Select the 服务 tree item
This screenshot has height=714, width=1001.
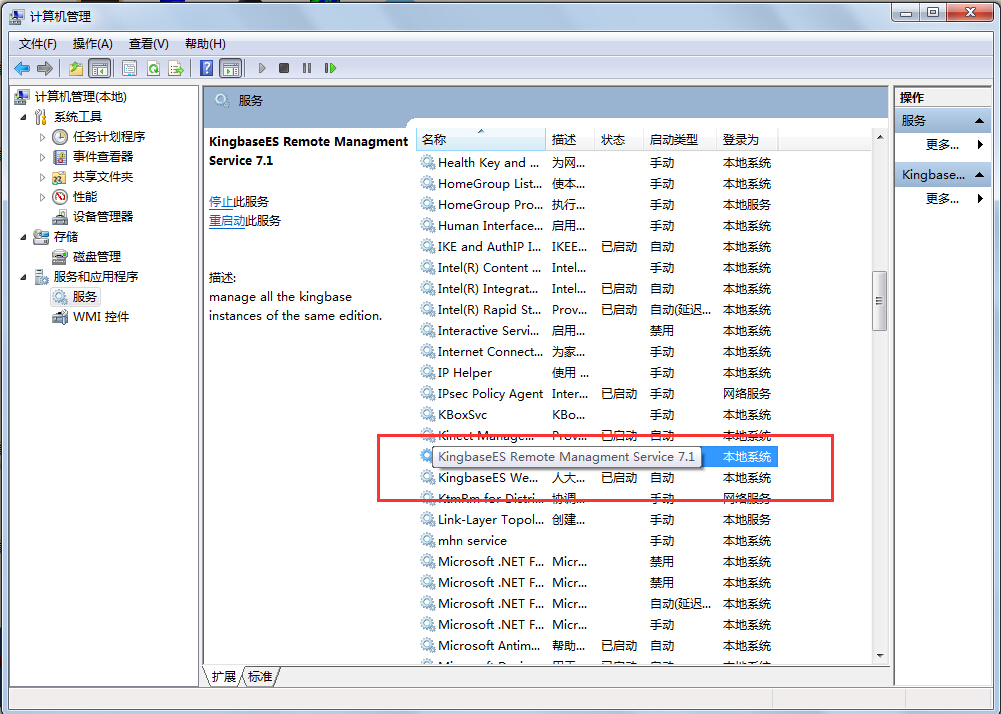(84, 297)
